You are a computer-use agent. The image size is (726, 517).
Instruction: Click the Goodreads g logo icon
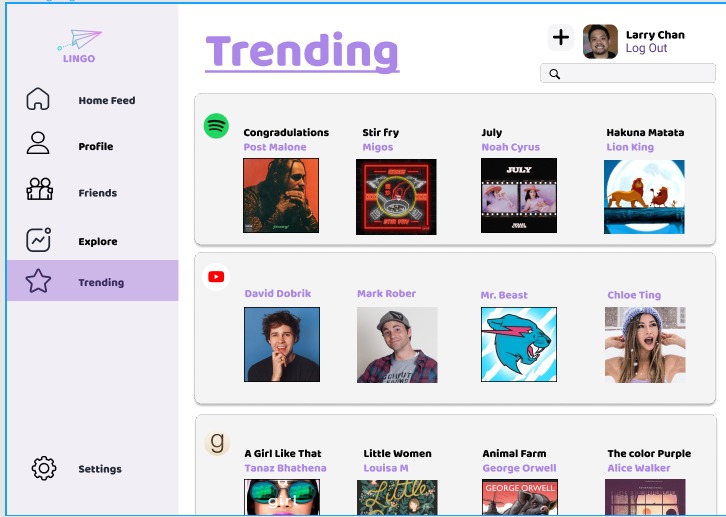[x=217, y=443]
